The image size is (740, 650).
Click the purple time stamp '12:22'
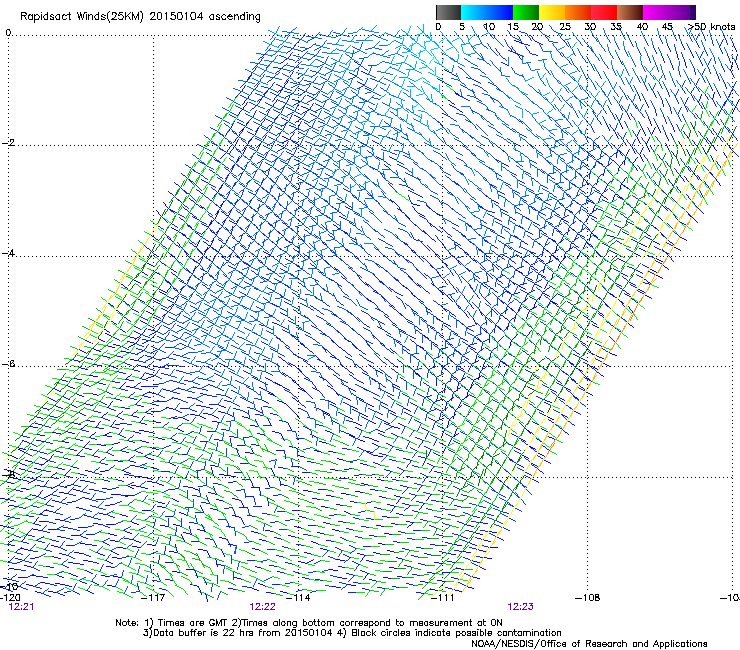[x=262, y=607]
